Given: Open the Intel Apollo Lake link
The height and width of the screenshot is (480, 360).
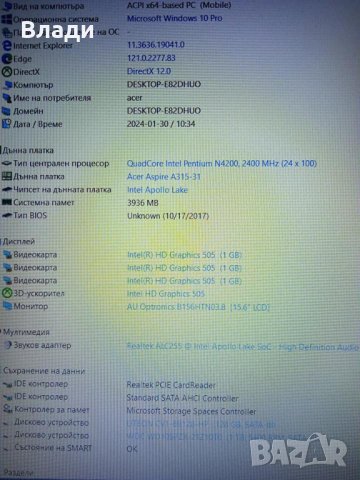Looking at the screenshot, I should pyautogui.click(x=157, y=190).
